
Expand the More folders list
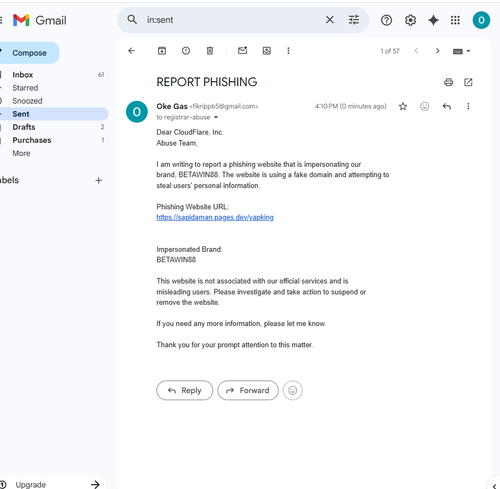21,153
